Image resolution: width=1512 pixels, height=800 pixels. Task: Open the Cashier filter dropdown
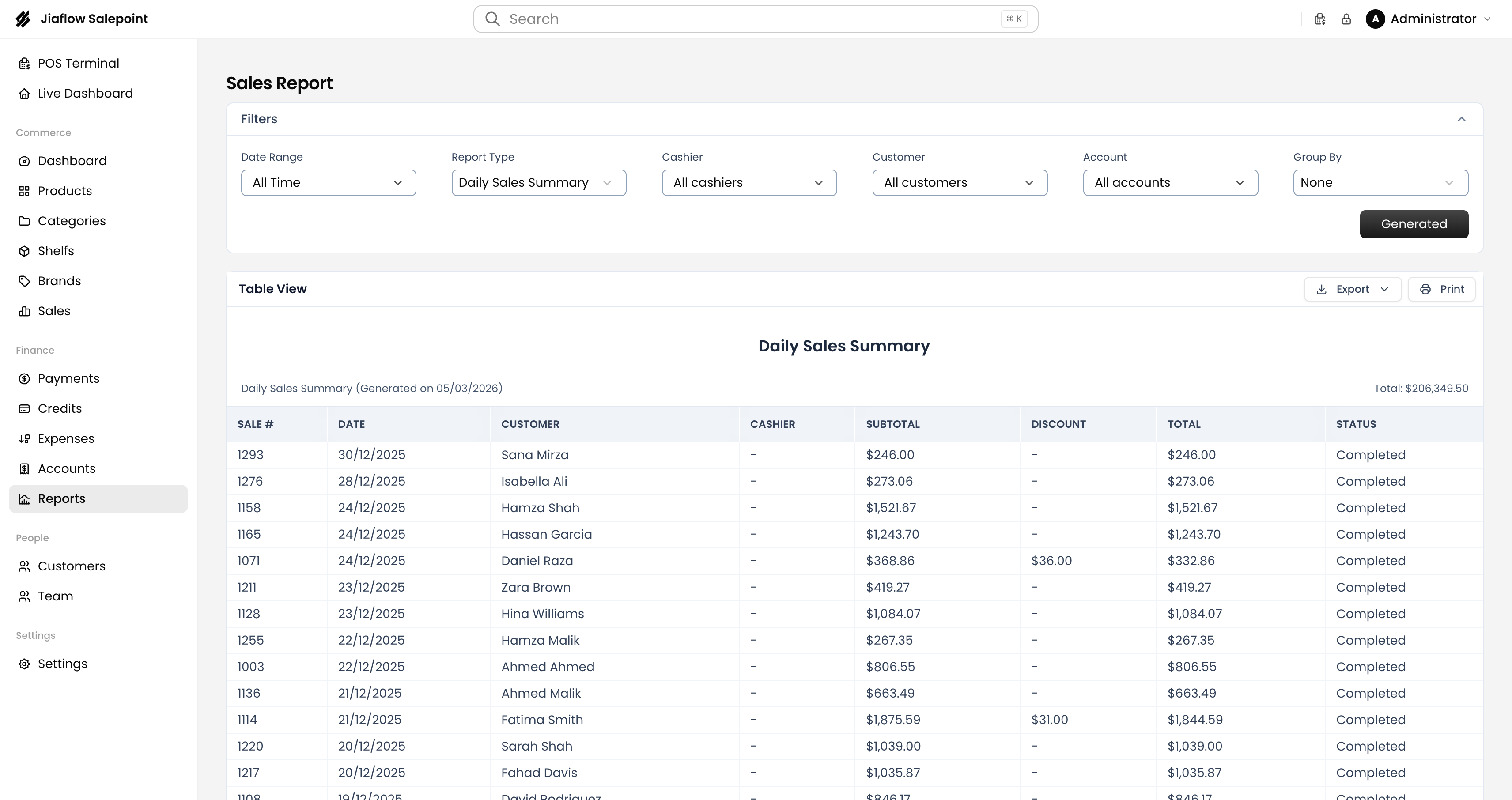point(749,182)
